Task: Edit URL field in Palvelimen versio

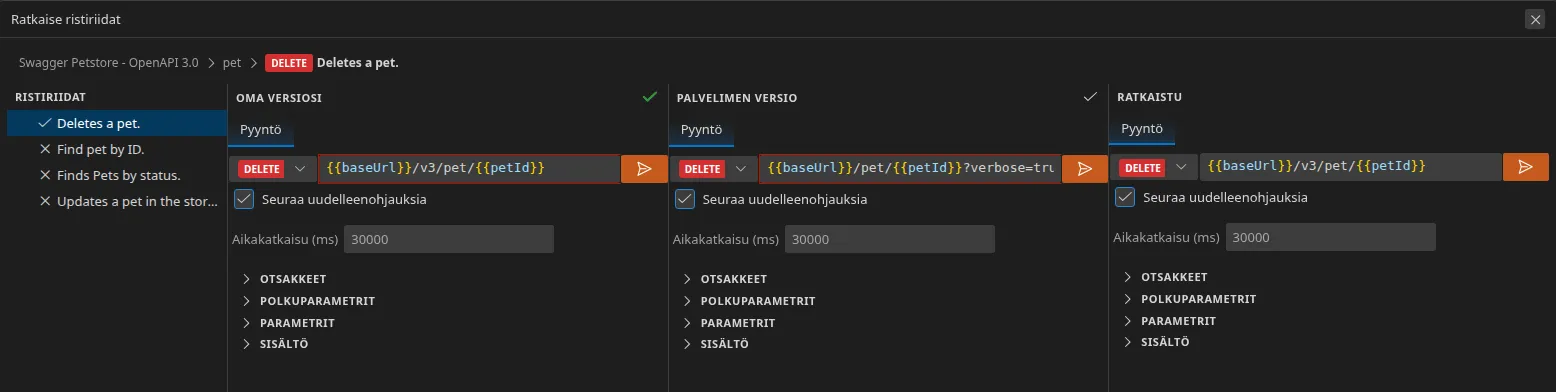Action: tap(910, 169)
